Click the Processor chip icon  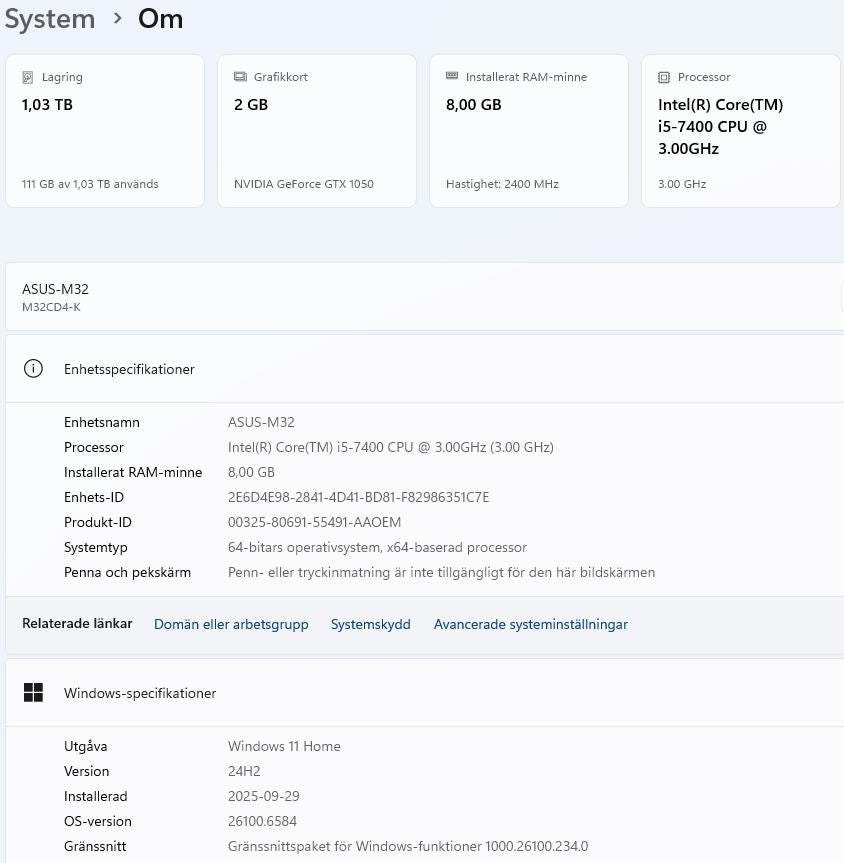point(664,77)
